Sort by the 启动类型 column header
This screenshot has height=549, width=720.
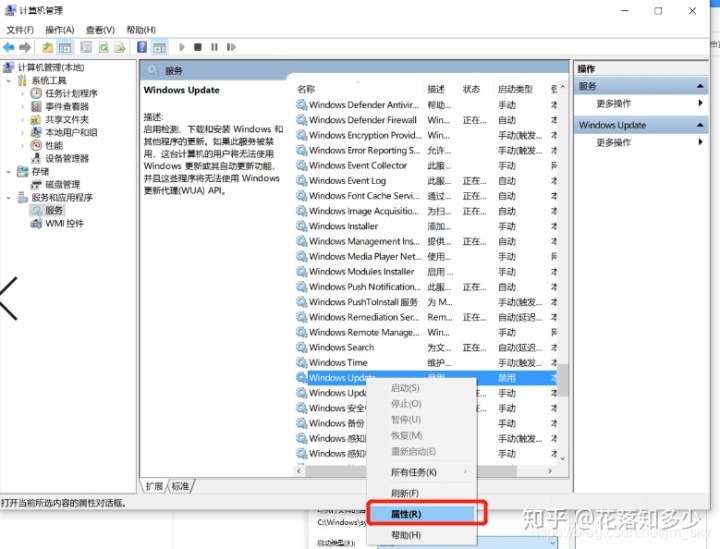tap(516, 89)
